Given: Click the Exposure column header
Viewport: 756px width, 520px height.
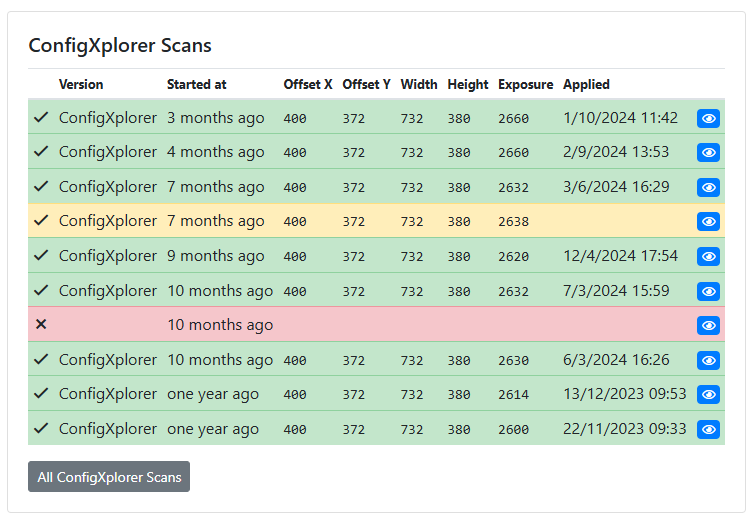Looking at the screenshot, I should pos(525,85).
